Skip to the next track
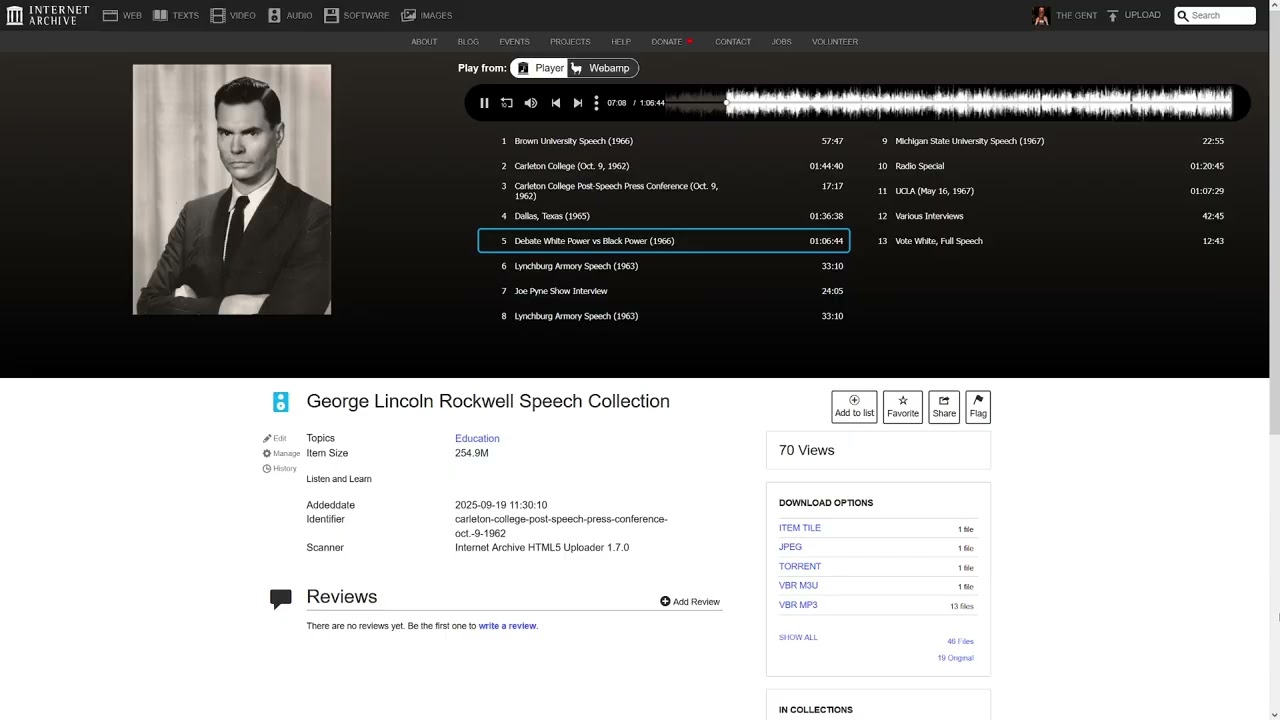1280x720 pixels. tap(577, 103)
